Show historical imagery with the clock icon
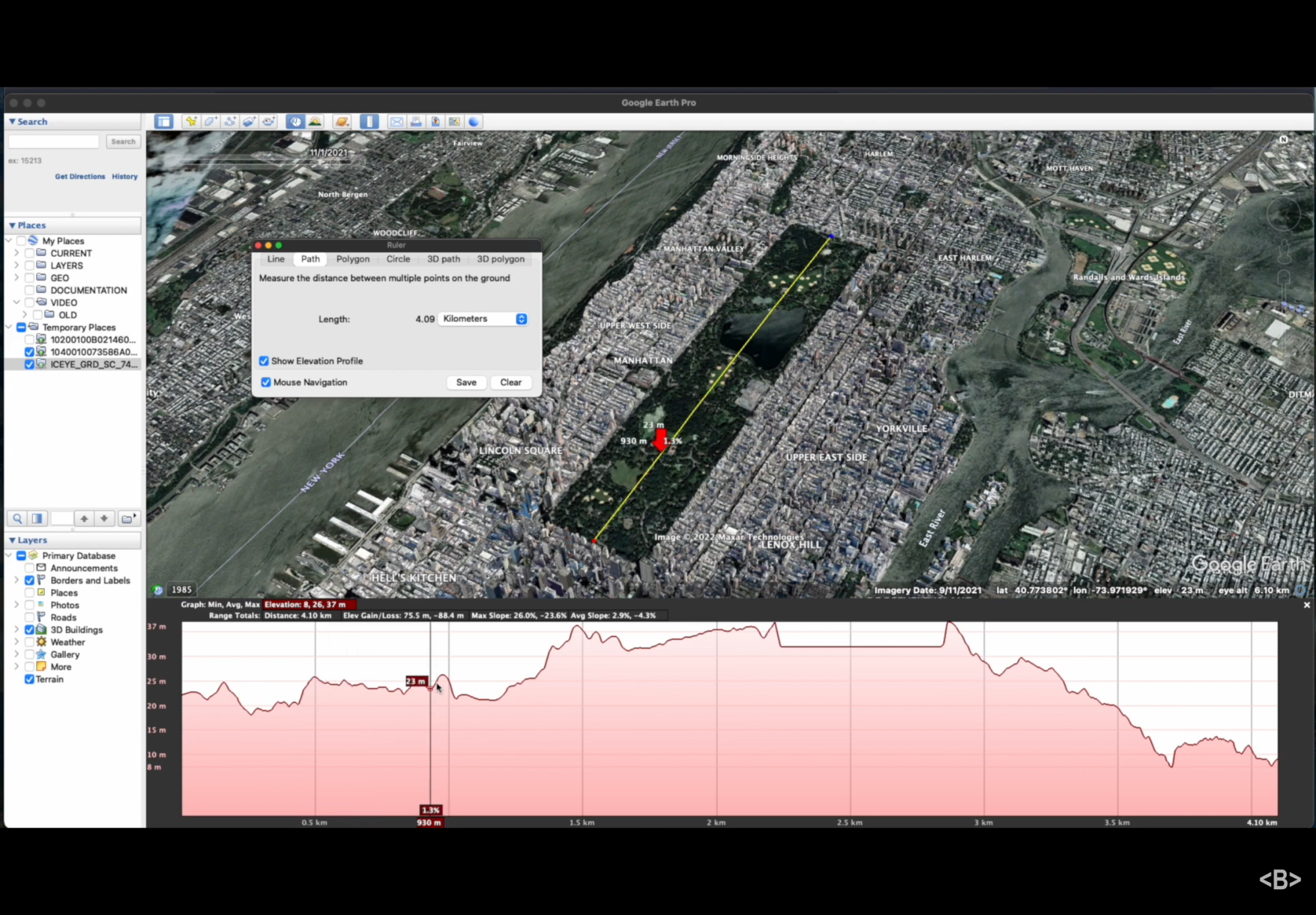 pos(295,122)
